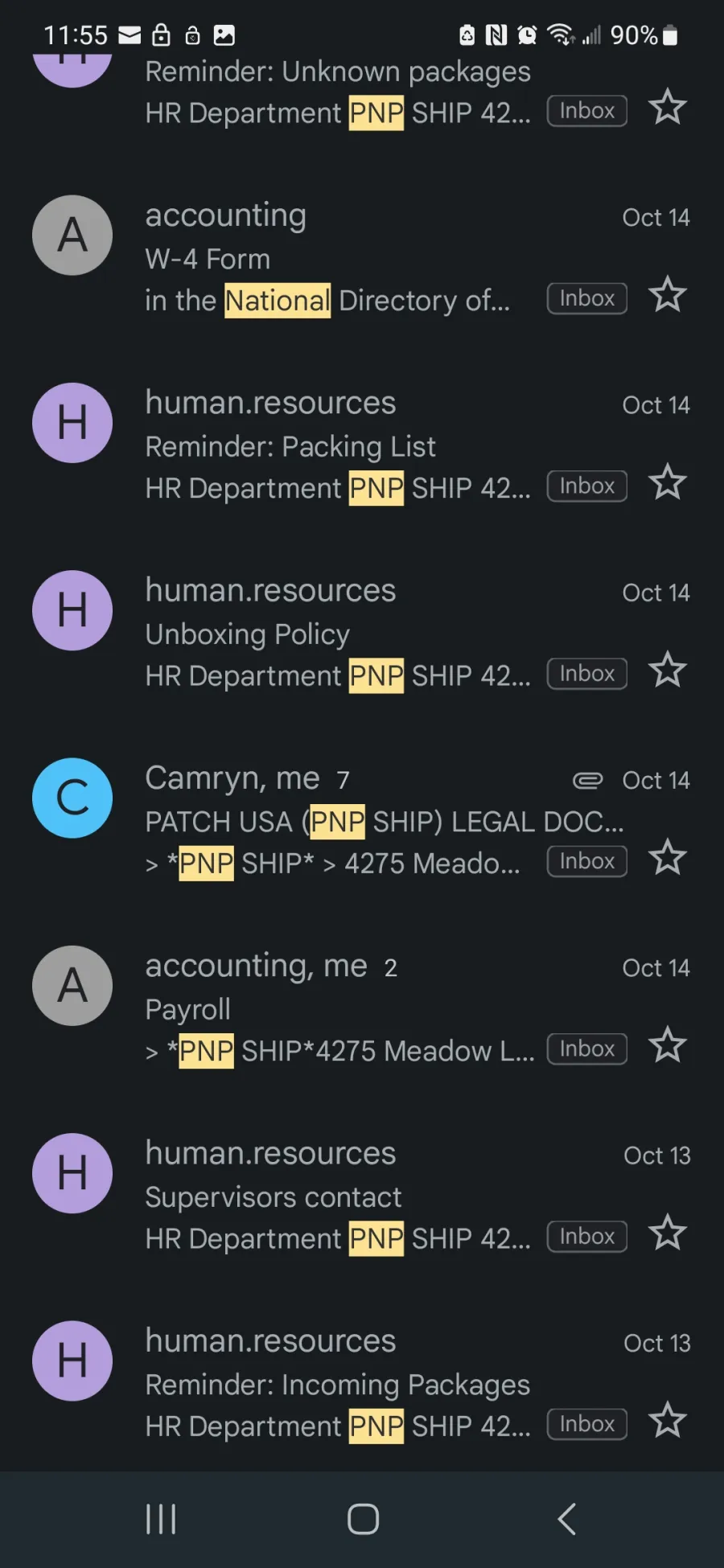Open Android recent apps navigation button

(161, 1519)
